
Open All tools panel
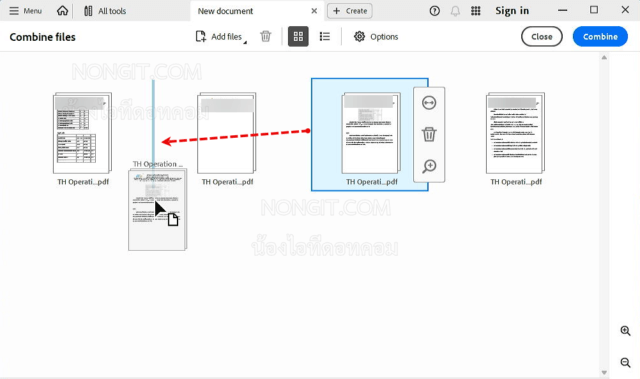point(105,11)
